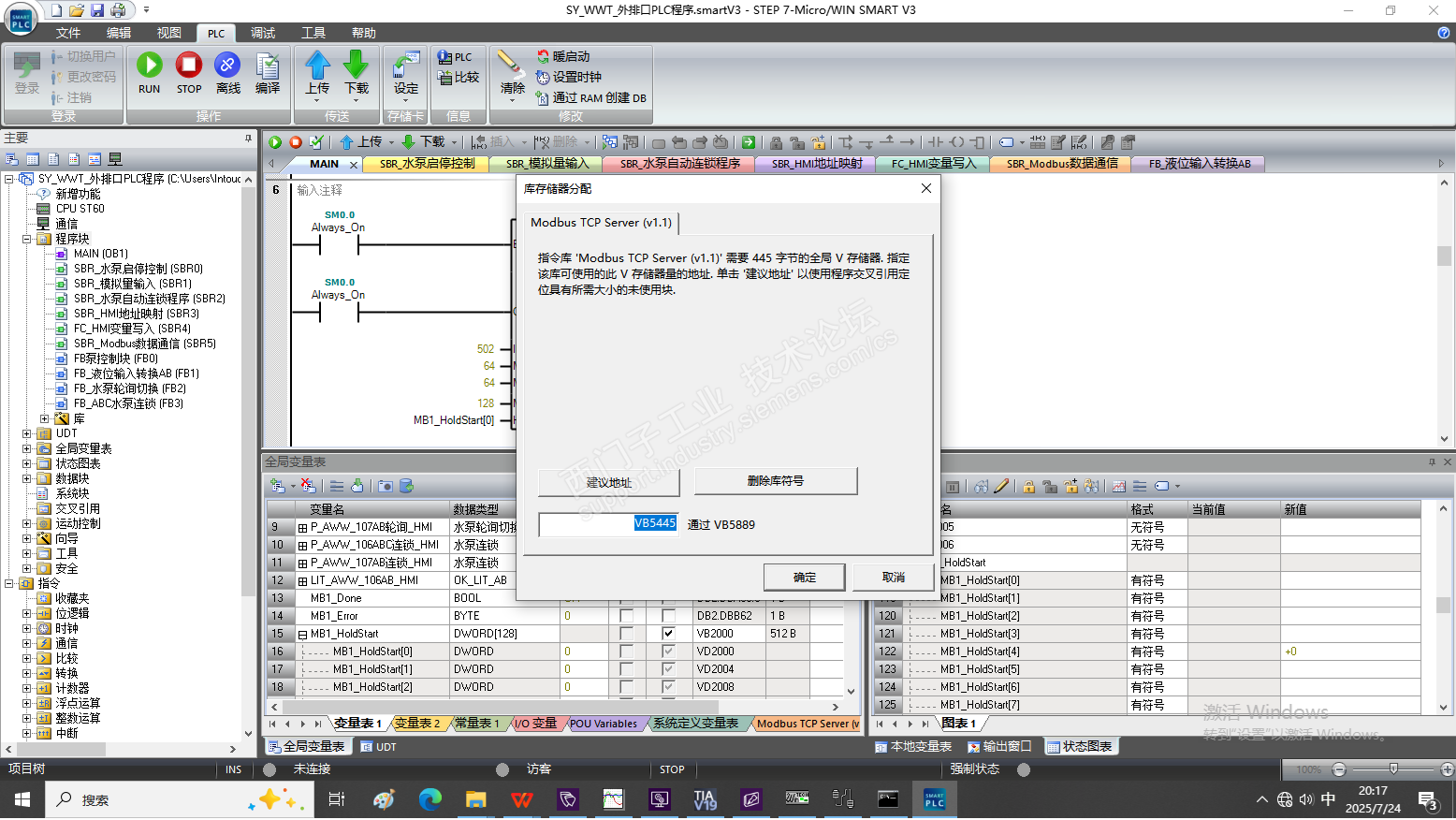
Task: Expand the 库 node in project tree
Action: (44, 418)
